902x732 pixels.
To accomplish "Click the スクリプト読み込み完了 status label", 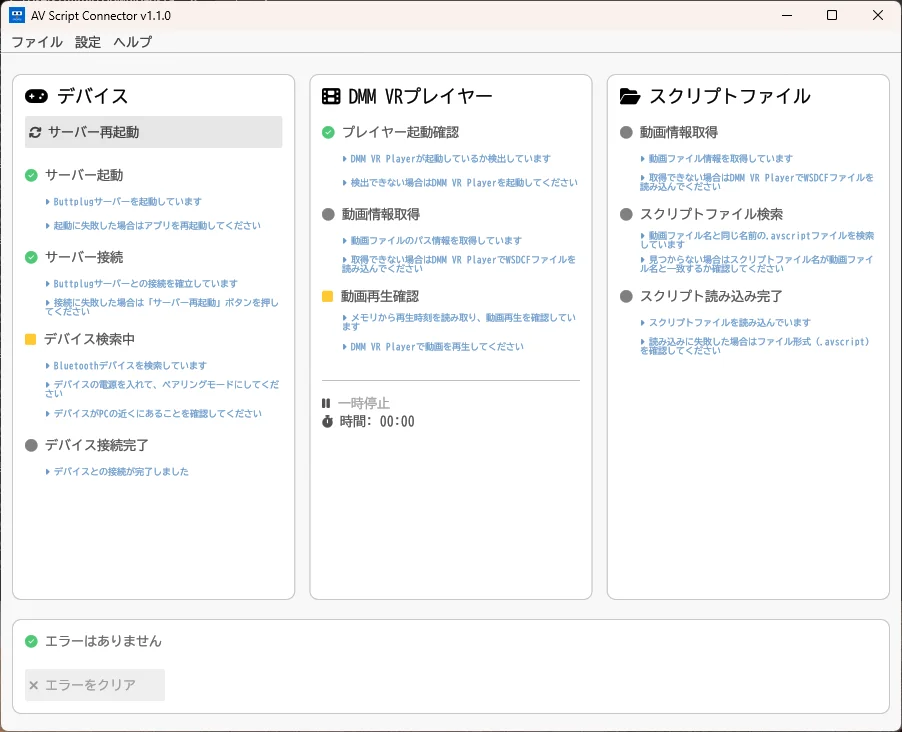I will pyautogui.click(x=711, y=296).
